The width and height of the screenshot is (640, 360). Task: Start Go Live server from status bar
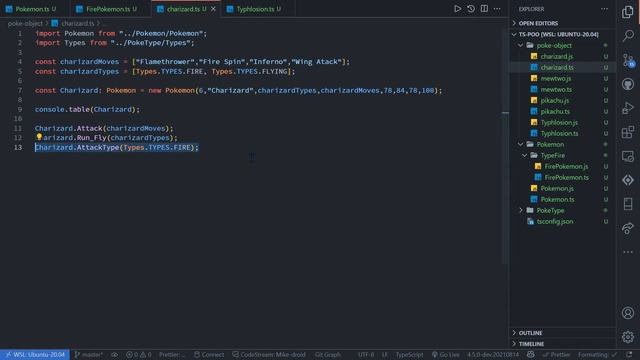(445, 355)
